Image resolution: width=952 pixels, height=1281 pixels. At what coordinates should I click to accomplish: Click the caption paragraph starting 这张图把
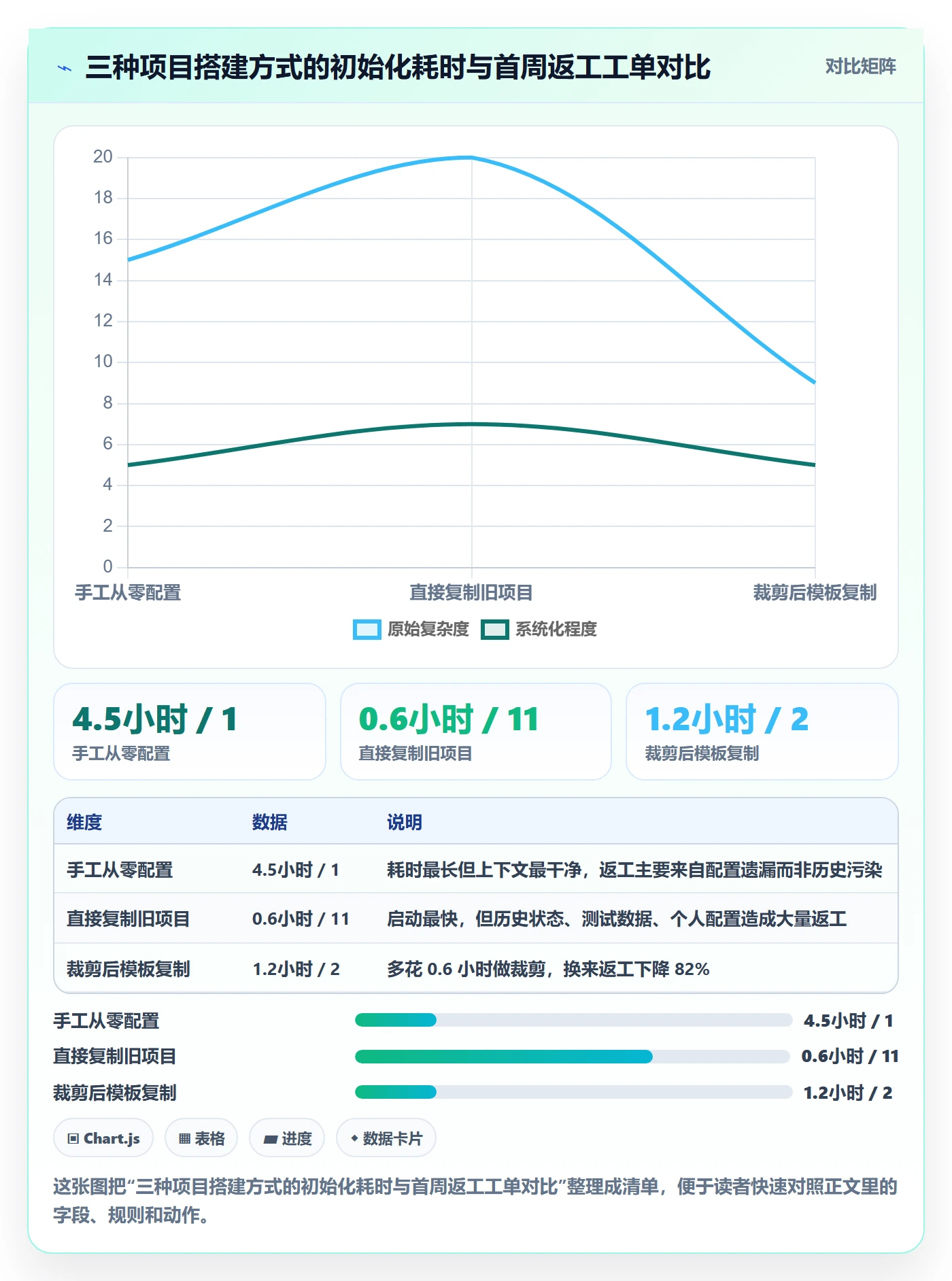[x=475, y=1201]
